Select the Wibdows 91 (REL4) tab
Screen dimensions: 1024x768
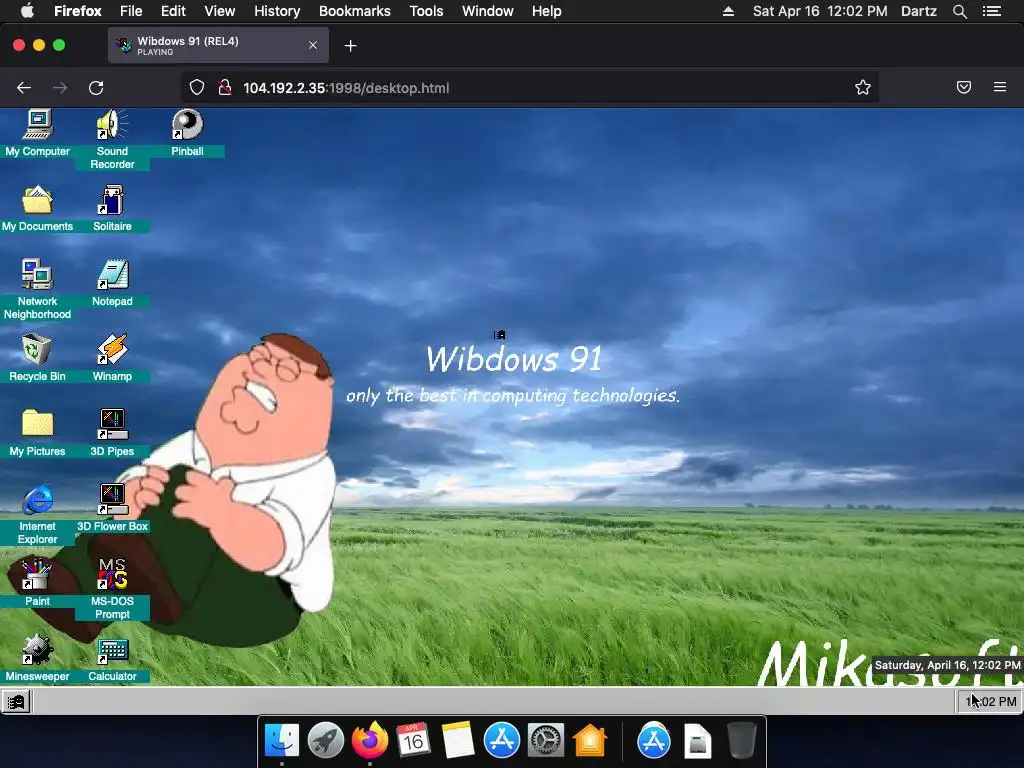click(x=218, y=45)
